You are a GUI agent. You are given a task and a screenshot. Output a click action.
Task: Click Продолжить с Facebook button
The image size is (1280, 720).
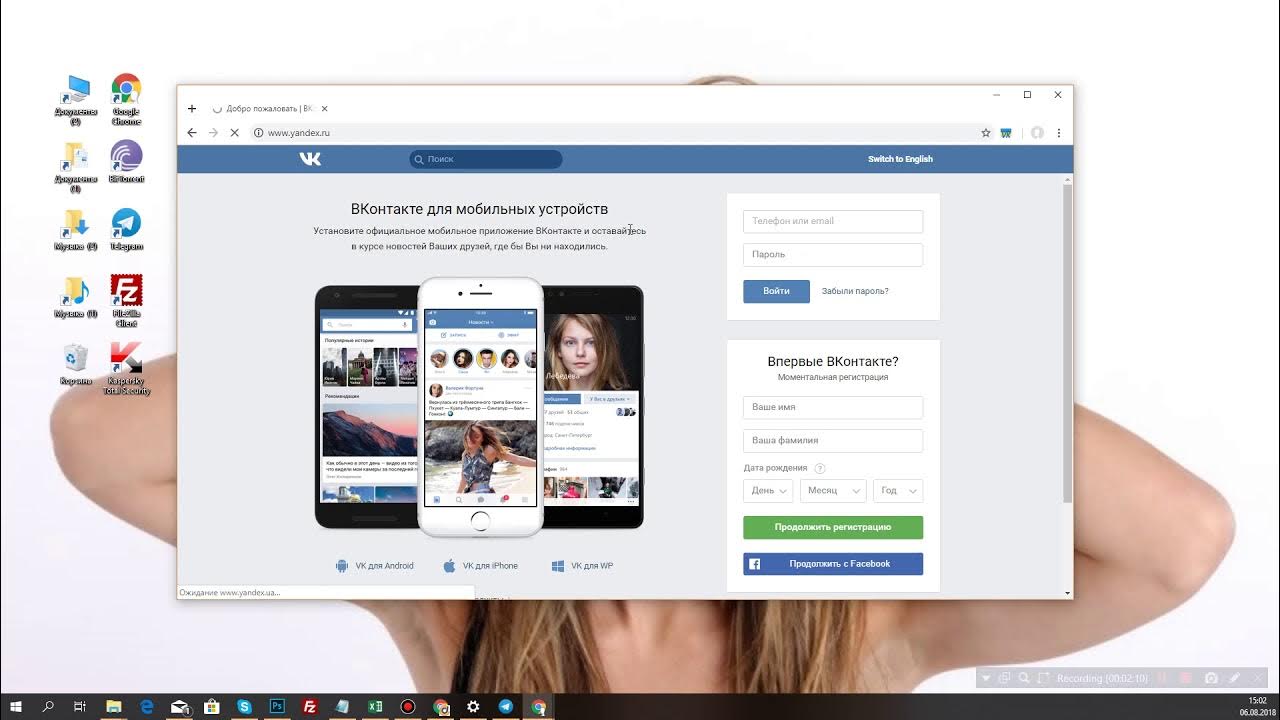(x=833, y=564)
